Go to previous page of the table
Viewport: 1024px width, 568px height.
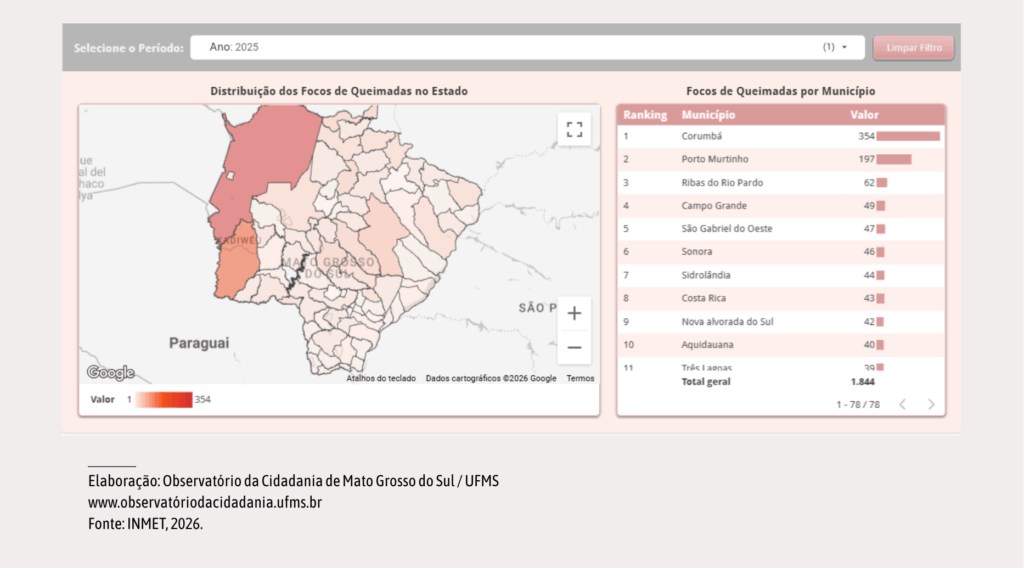pos(903,405)
